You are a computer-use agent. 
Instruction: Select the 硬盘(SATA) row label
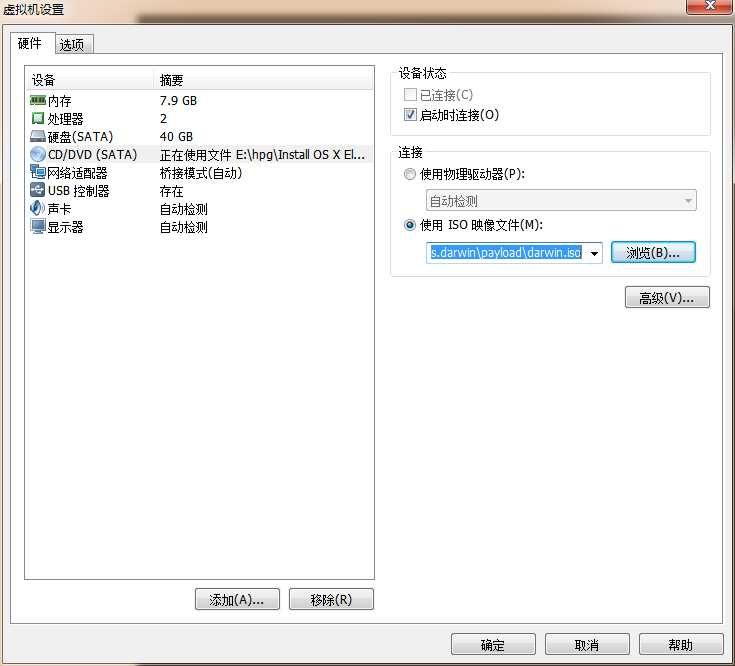tap(80, 136)
